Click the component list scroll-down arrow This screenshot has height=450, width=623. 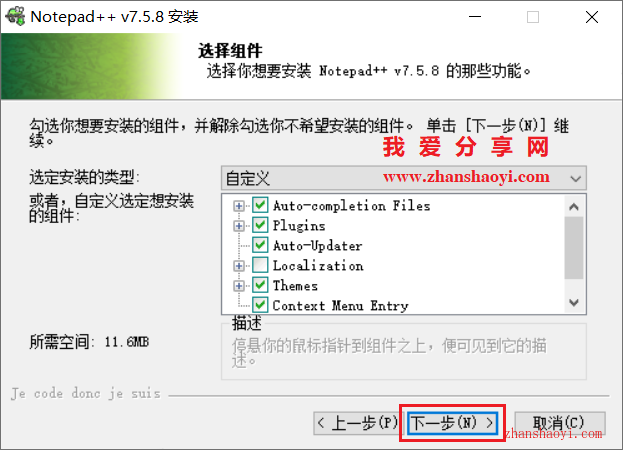point(574,303)
